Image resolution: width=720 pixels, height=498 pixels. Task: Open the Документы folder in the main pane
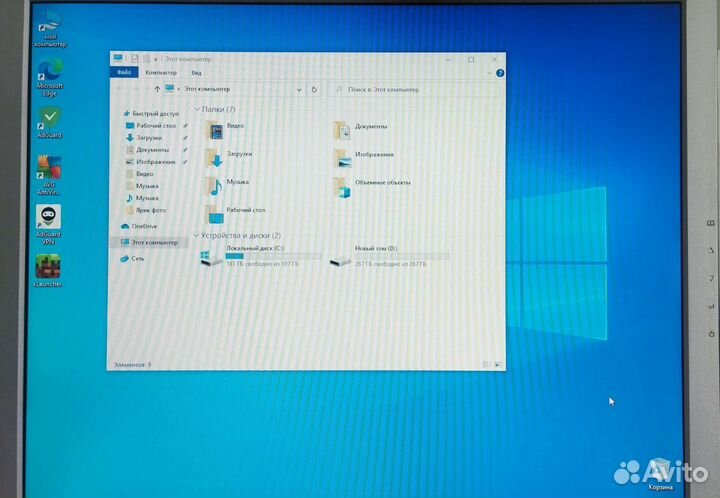pyautogui.click(x=360, y=131)
